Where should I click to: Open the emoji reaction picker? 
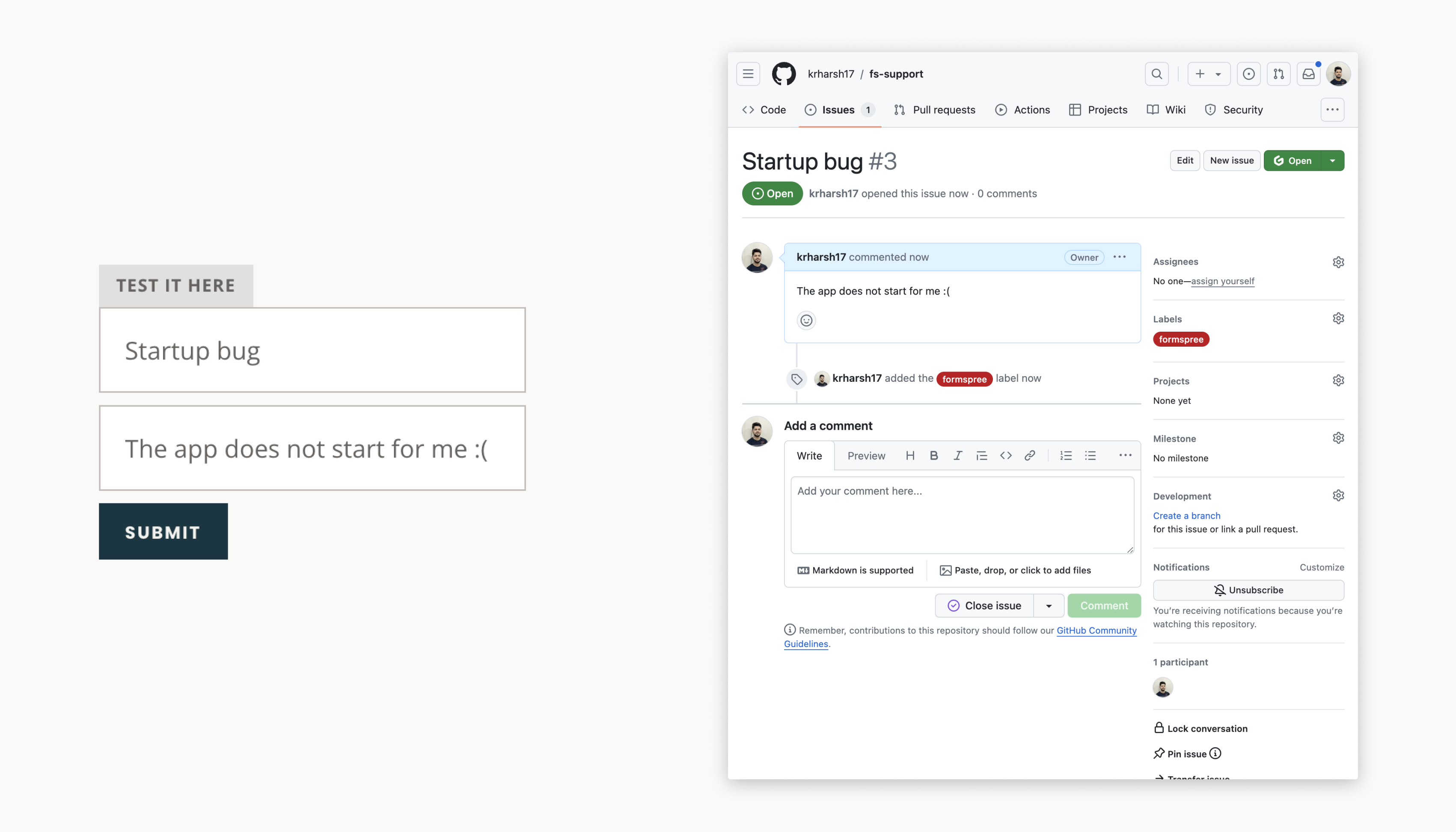(x=806, y=321)
